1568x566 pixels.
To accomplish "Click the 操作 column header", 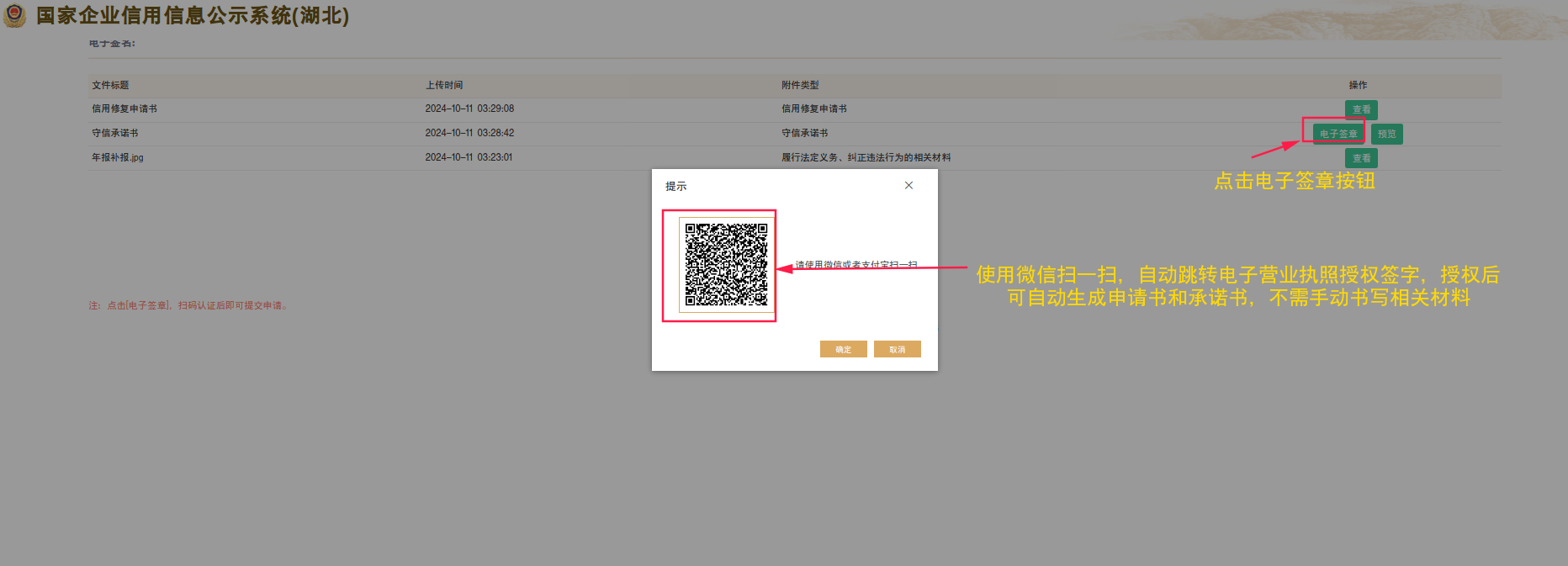I will (1358, 85).
